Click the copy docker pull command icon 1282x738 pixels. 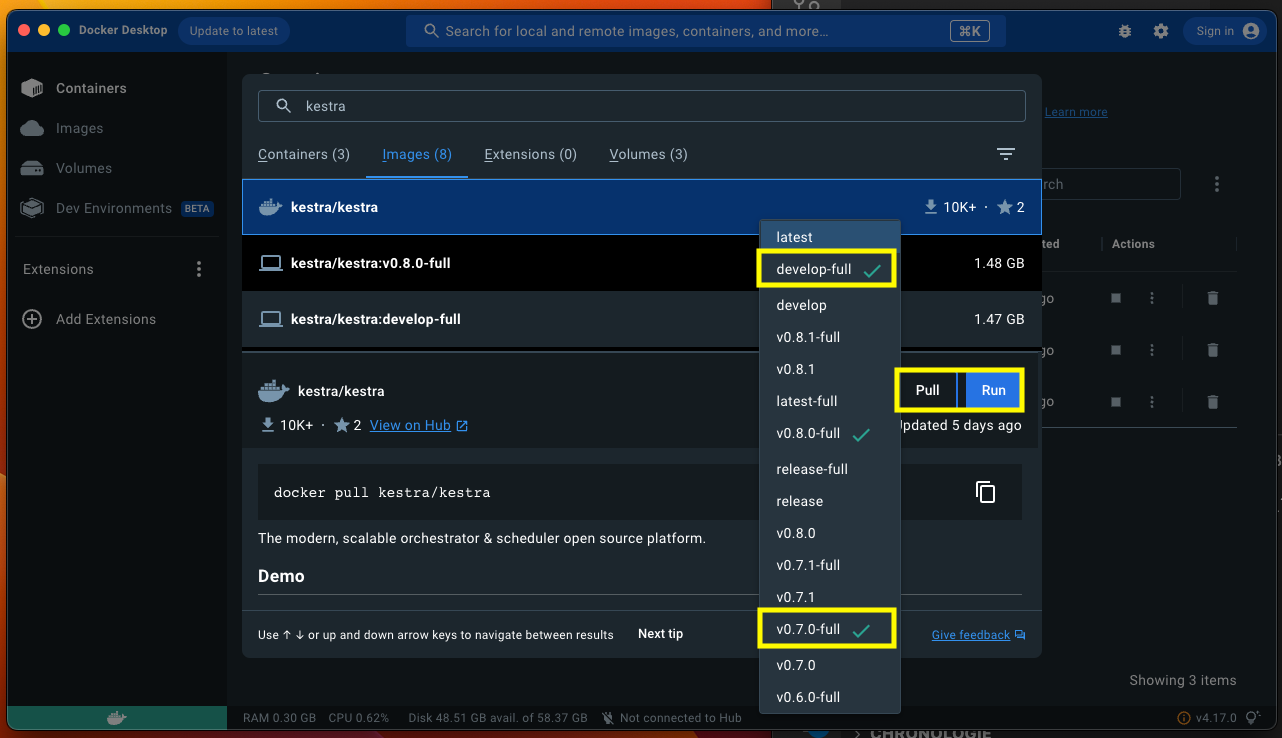click(985, 492)
